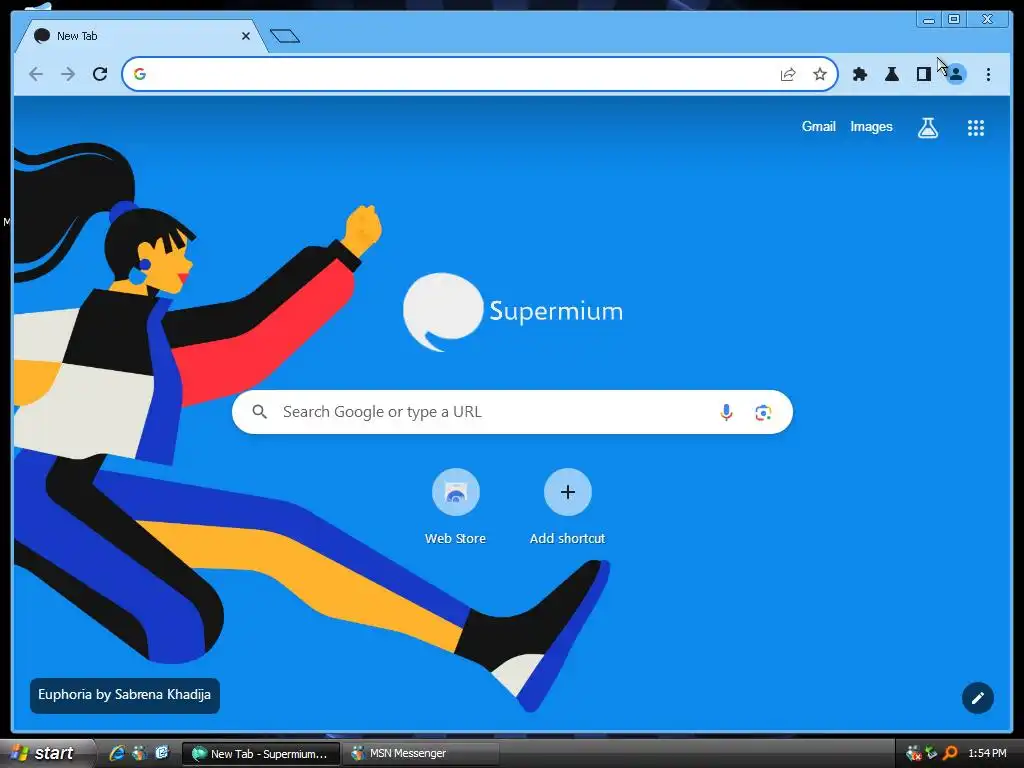Image resolution: width=1024 pixels, height=768 pixels.
Task: Reload the page with the refresh icon
Action: pos(100,74)
